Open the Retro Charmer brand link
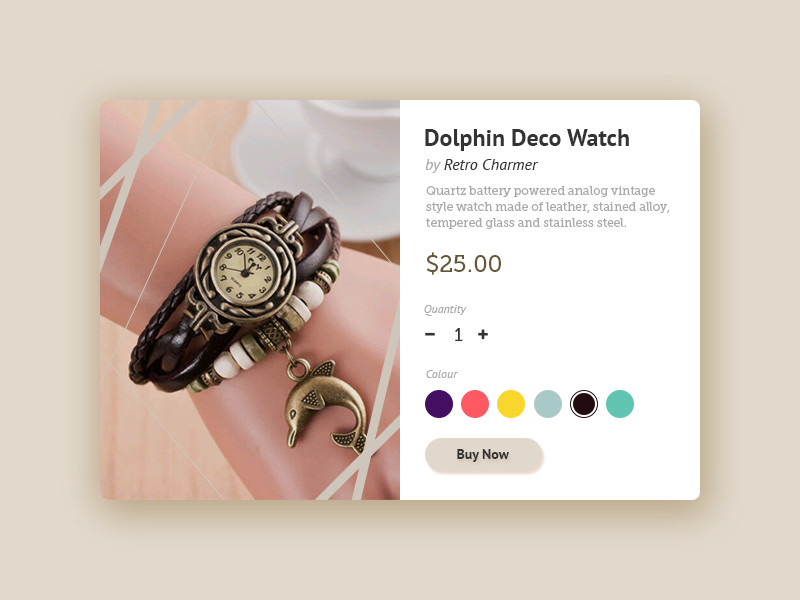Screen dimensions: 800x600 click(x=490, y=165)
